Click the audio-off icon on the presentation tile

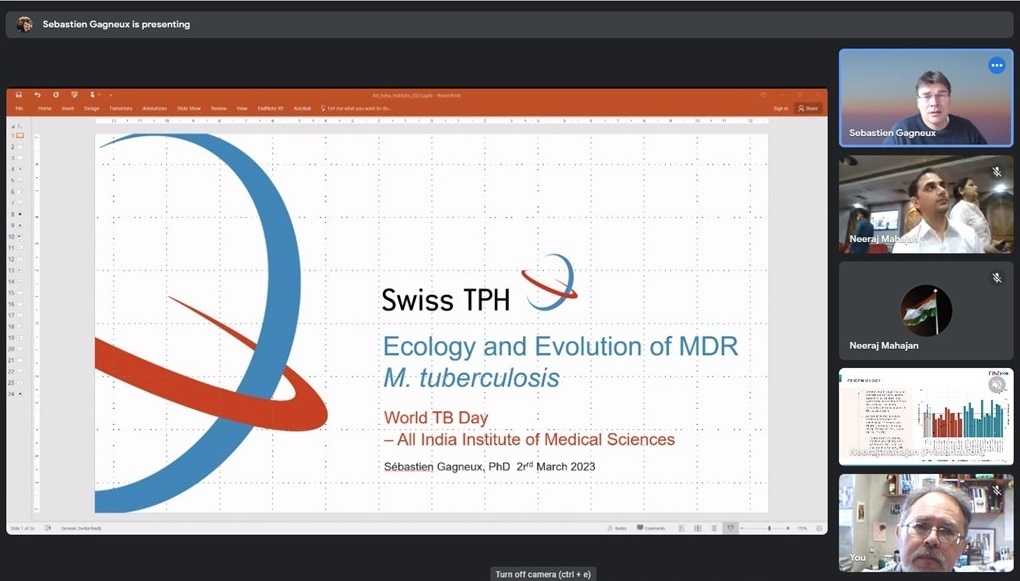997,385
